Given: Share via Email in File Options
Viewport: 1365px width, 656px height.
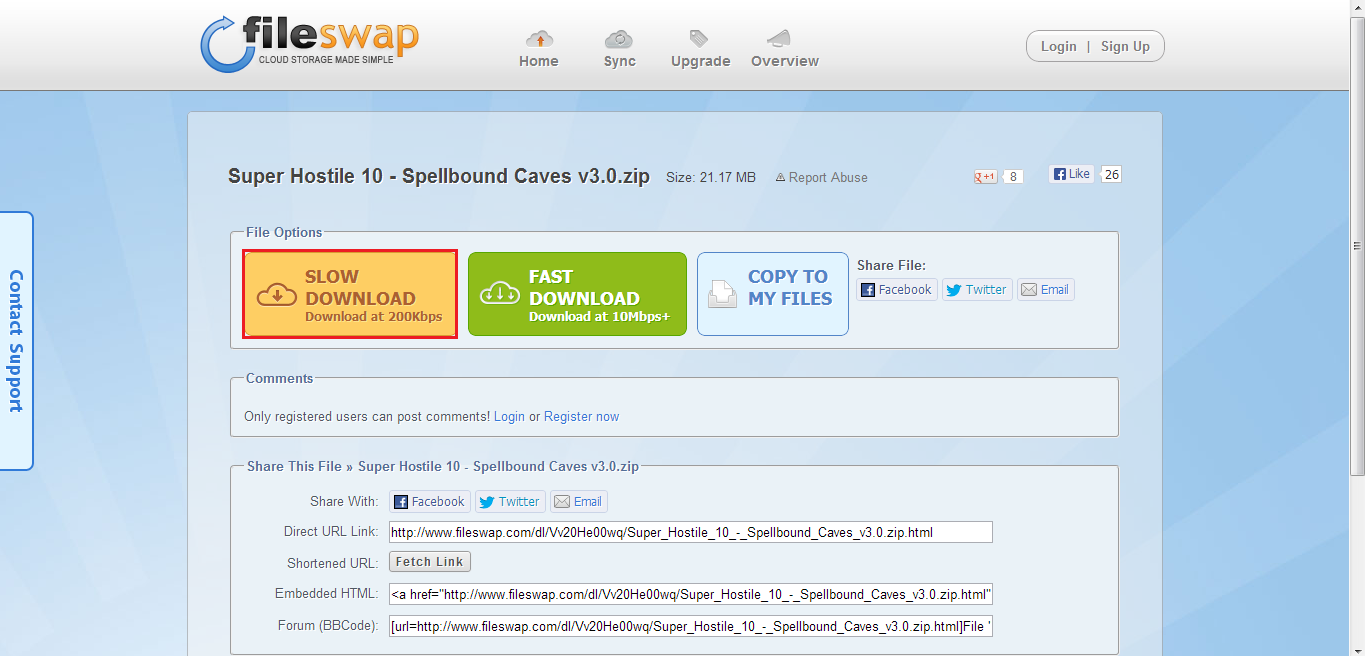Looking at the screenshot, I should click(1046, 290).
